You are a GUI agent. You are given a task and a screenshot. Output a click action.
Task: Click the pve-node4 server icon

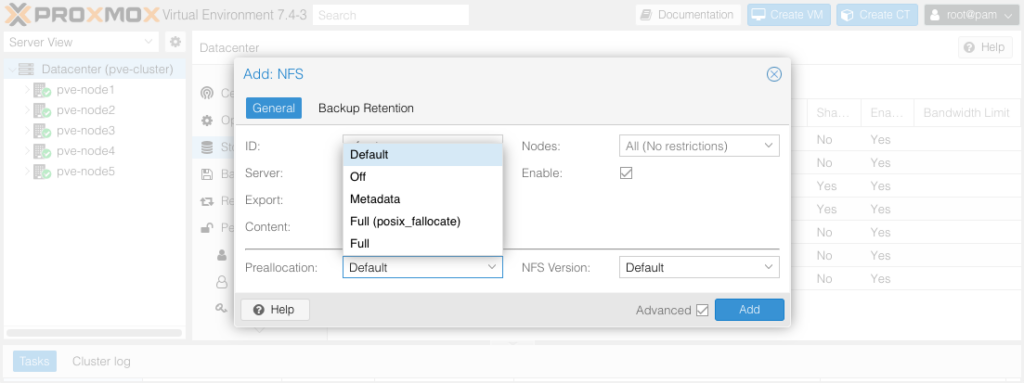click(x=42, y=152)
